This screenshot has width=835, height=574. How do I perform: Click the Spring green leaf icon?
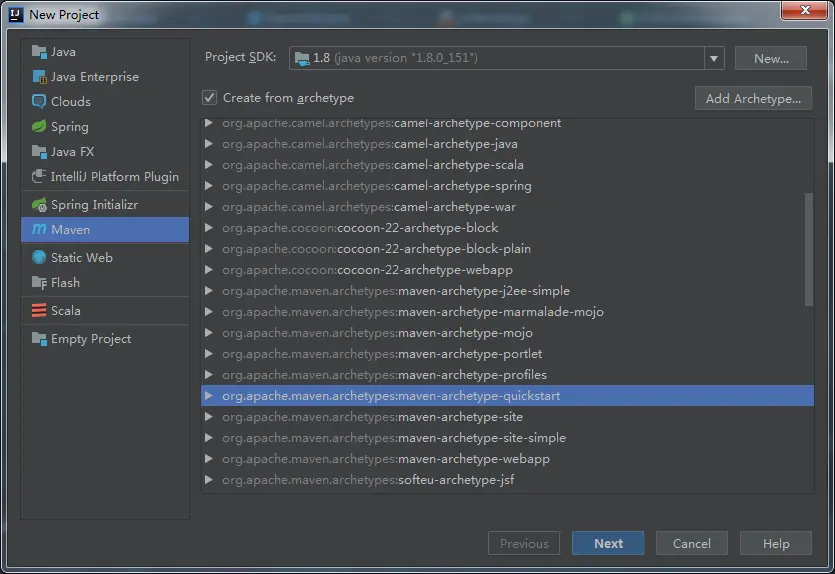[39, 126]
